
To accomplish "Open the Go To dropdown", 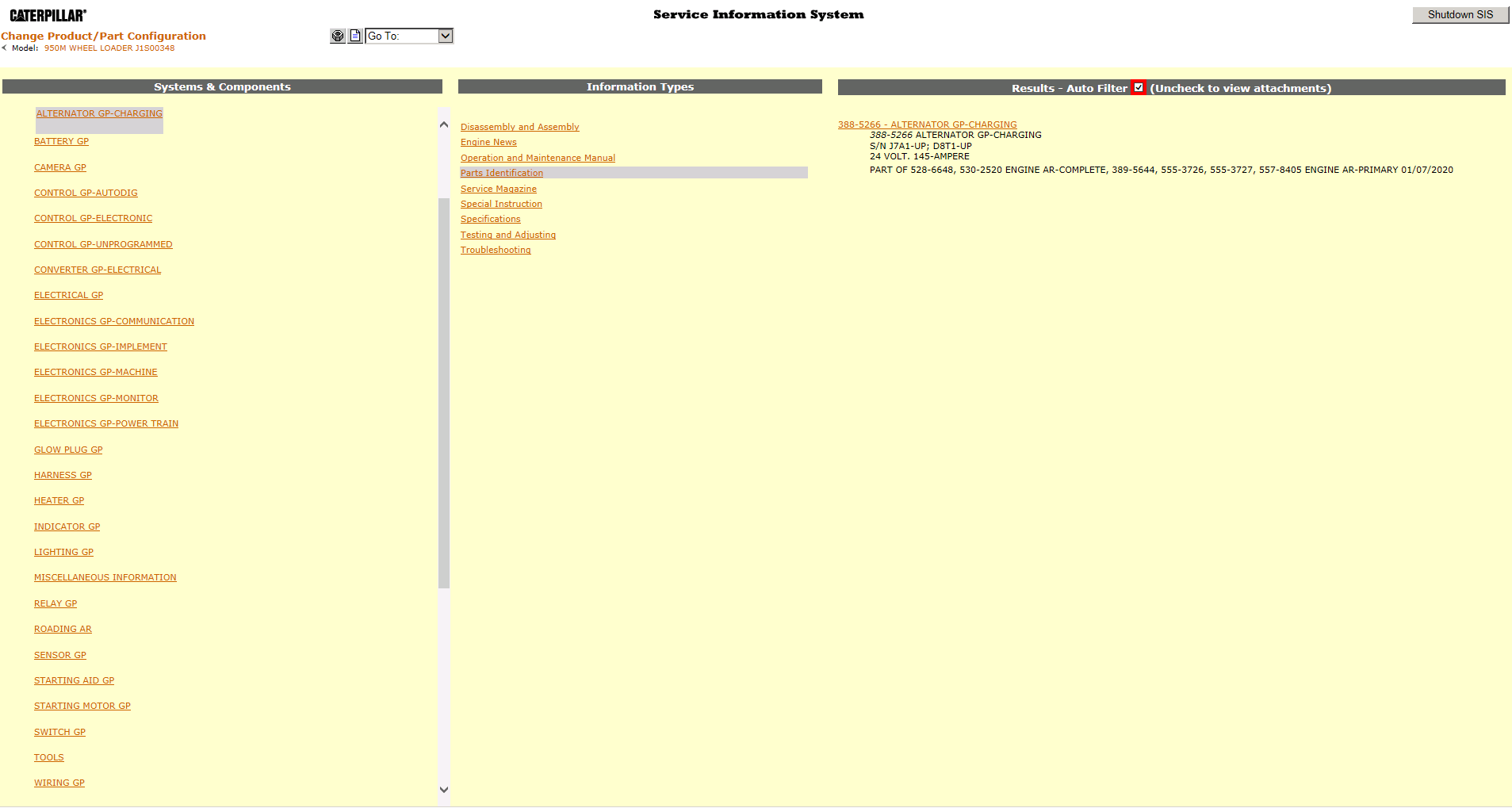I will [x=408, y=36].
